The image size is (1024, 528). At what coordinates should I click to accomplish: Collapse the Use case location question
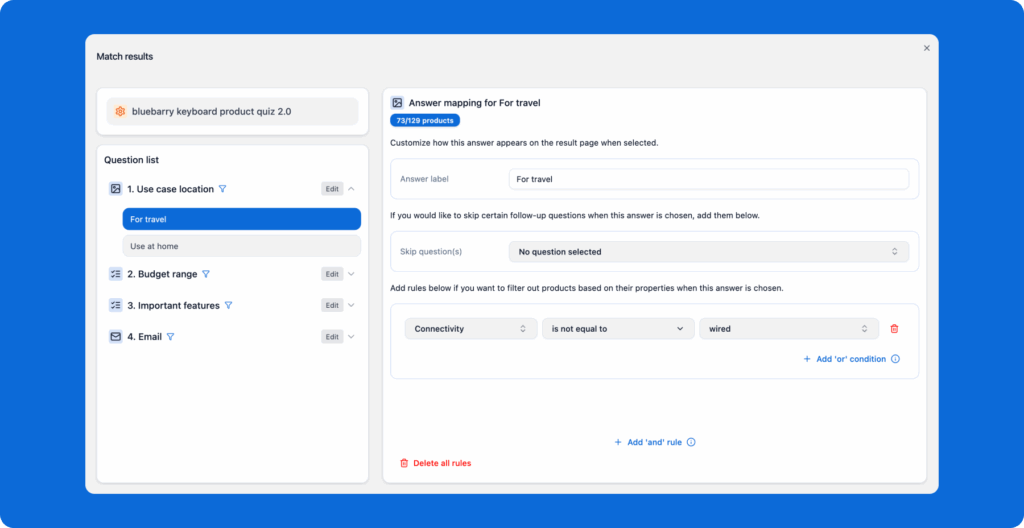[351, 189]
